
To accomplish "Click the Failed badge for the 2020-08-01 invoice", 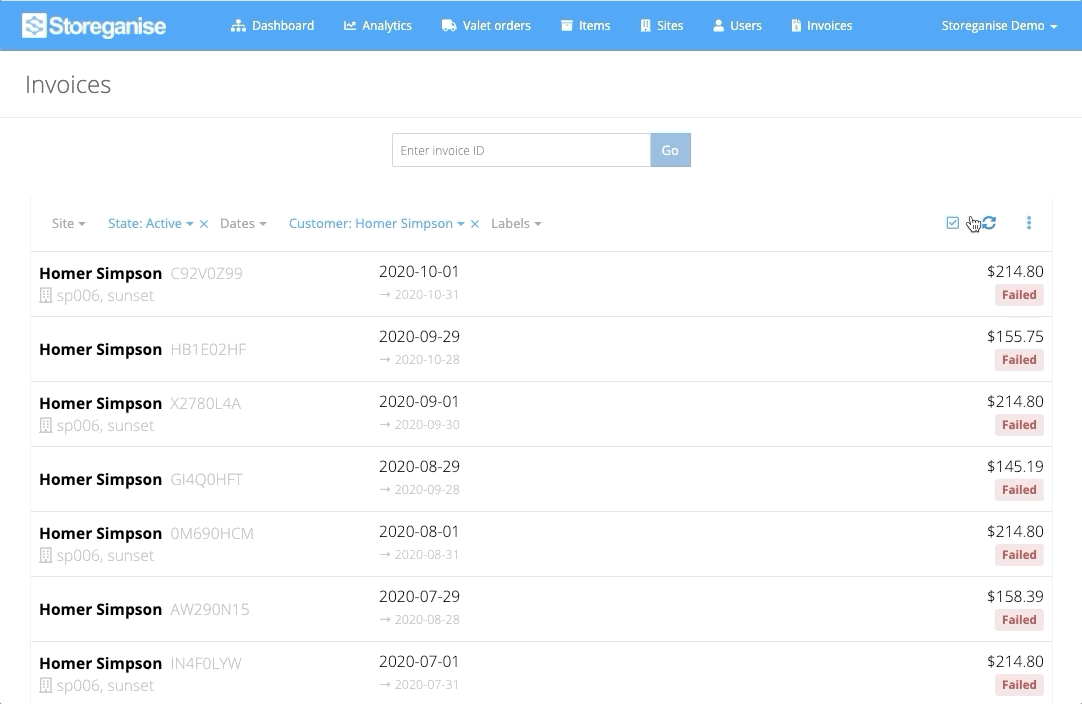I will [1019, 554].
